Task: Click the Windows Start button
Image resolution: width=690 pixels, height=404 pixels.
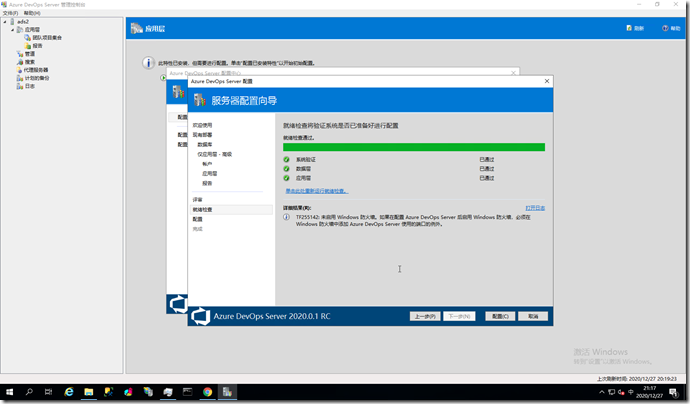Action: [10, 392]
